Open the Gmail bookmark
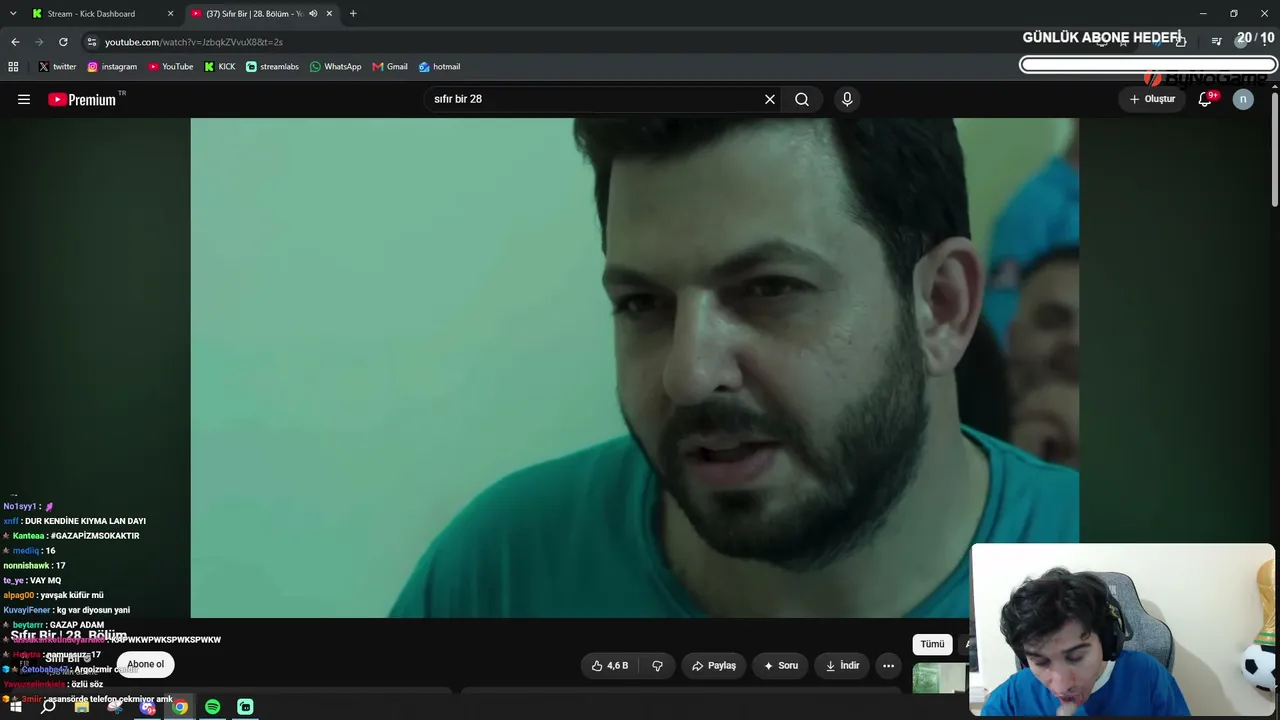 point(390,67)
